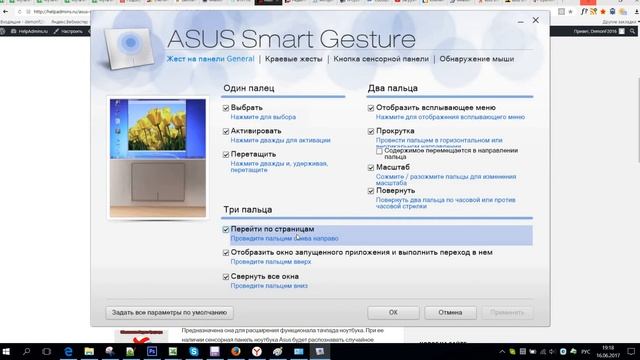Toggle Перейти по страницам checkbox

click(226, 230)
